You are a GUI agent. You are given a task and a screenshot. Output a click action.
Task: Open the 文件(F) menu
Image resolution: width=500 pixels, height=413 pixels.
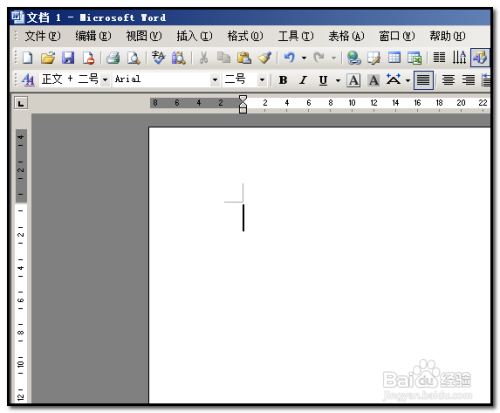(43, 36)
